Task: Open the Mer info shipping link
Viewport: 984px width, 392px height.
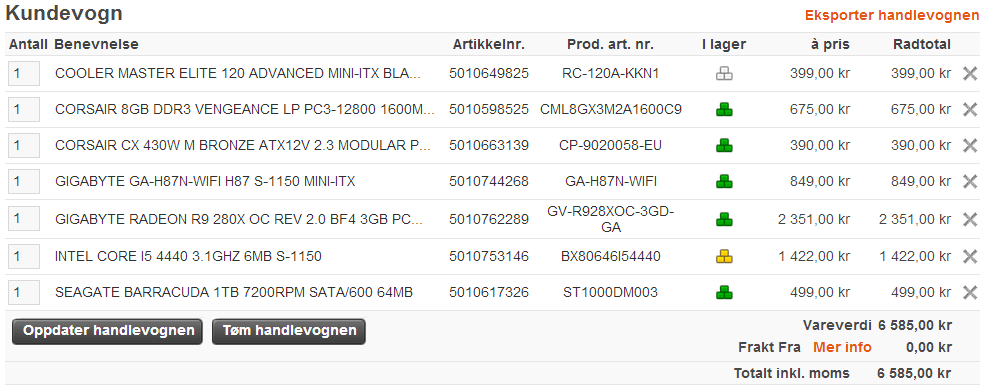Action: [842, 347]
